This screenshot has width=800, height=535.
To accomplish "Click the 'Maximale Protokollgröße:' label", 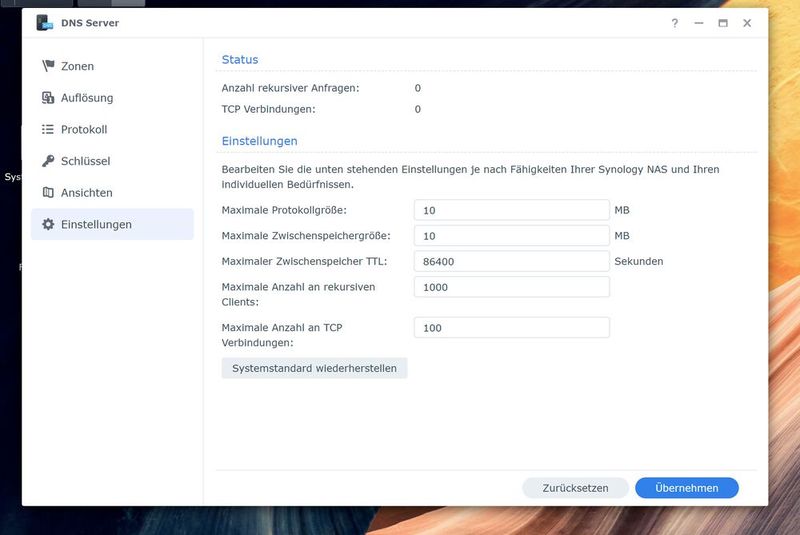I will pos(284,210).
